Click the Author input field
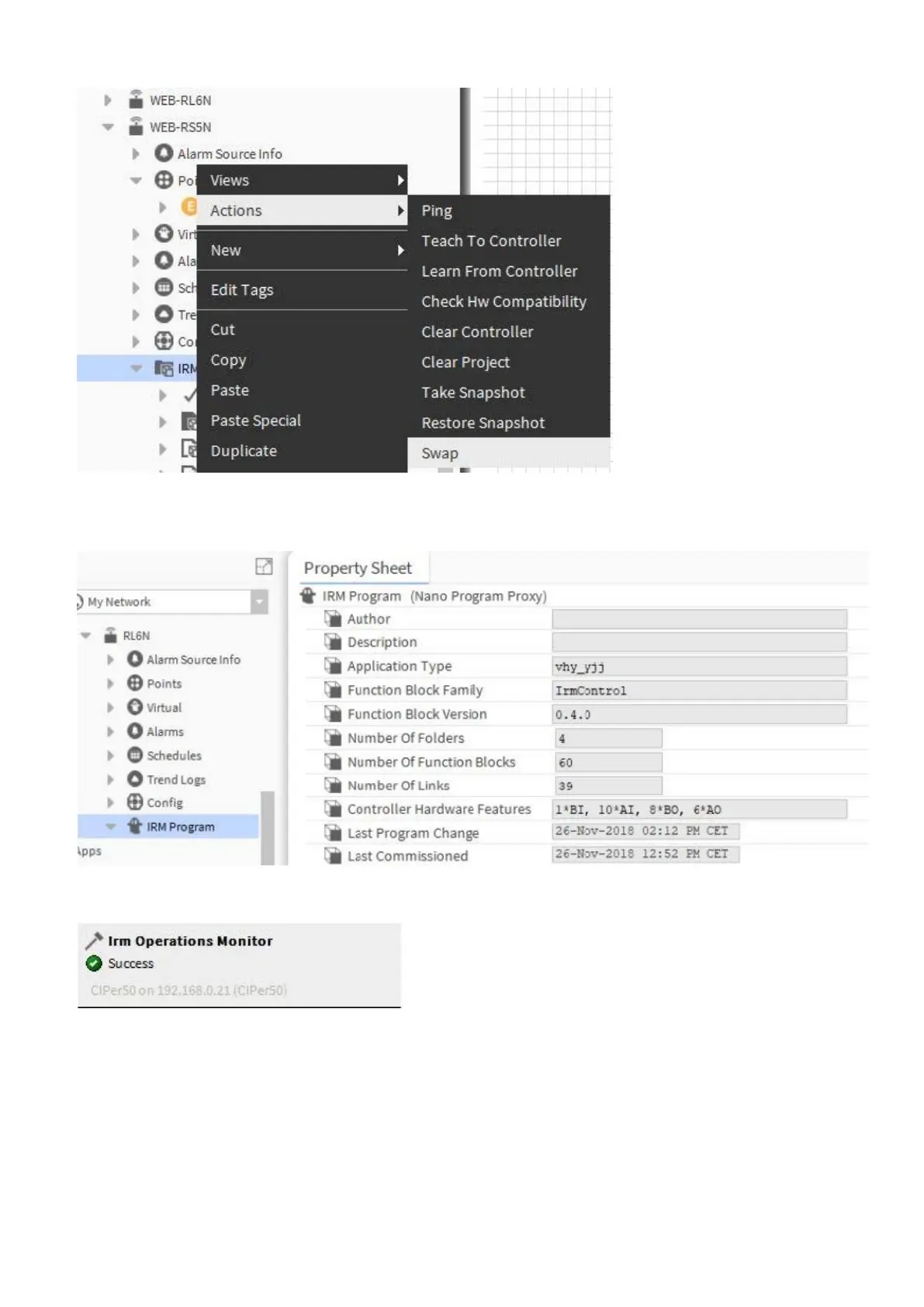 [x=699, y=619]
